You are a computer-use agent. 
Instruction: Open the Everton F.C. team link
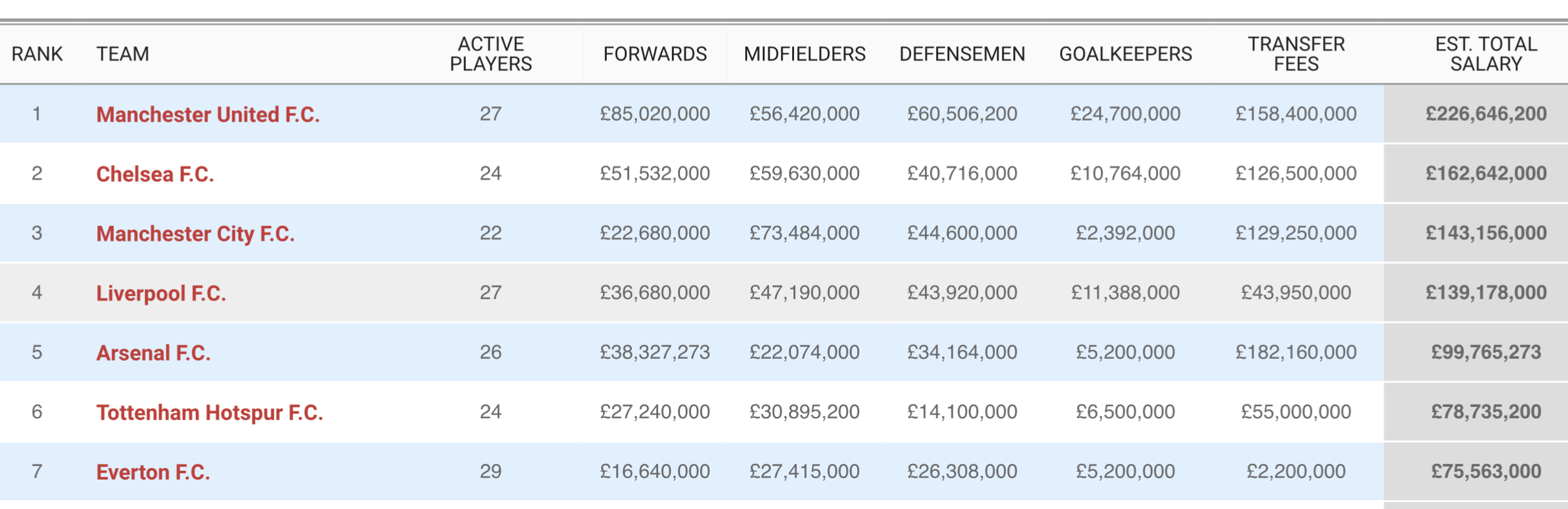pyautogui.click(x=153, y=472)
